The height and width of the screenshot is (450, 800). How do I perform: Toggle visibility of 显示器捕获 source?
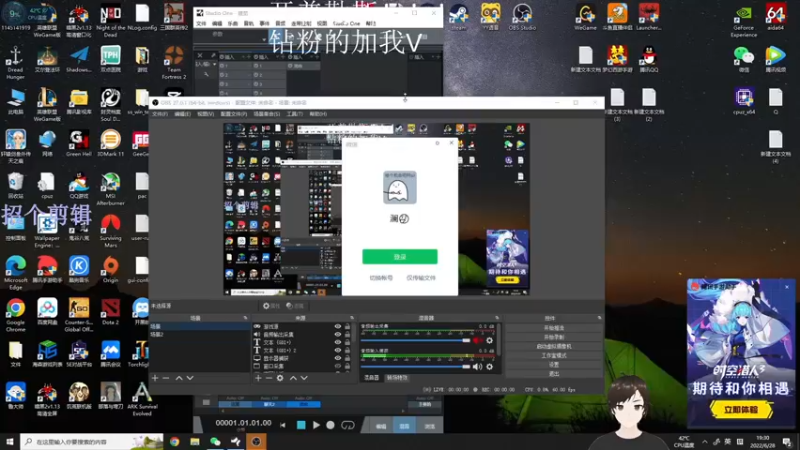click(338, 358)
